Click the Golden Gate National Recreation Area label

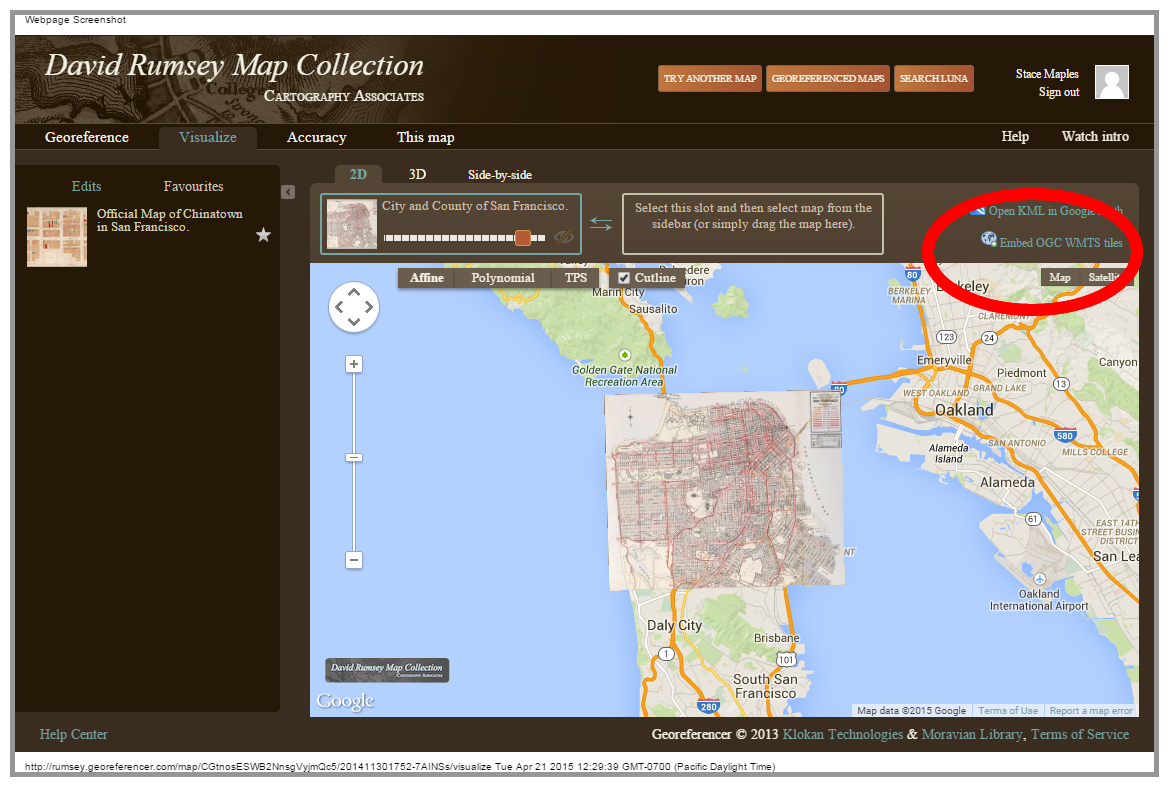[x=624, y=376]
